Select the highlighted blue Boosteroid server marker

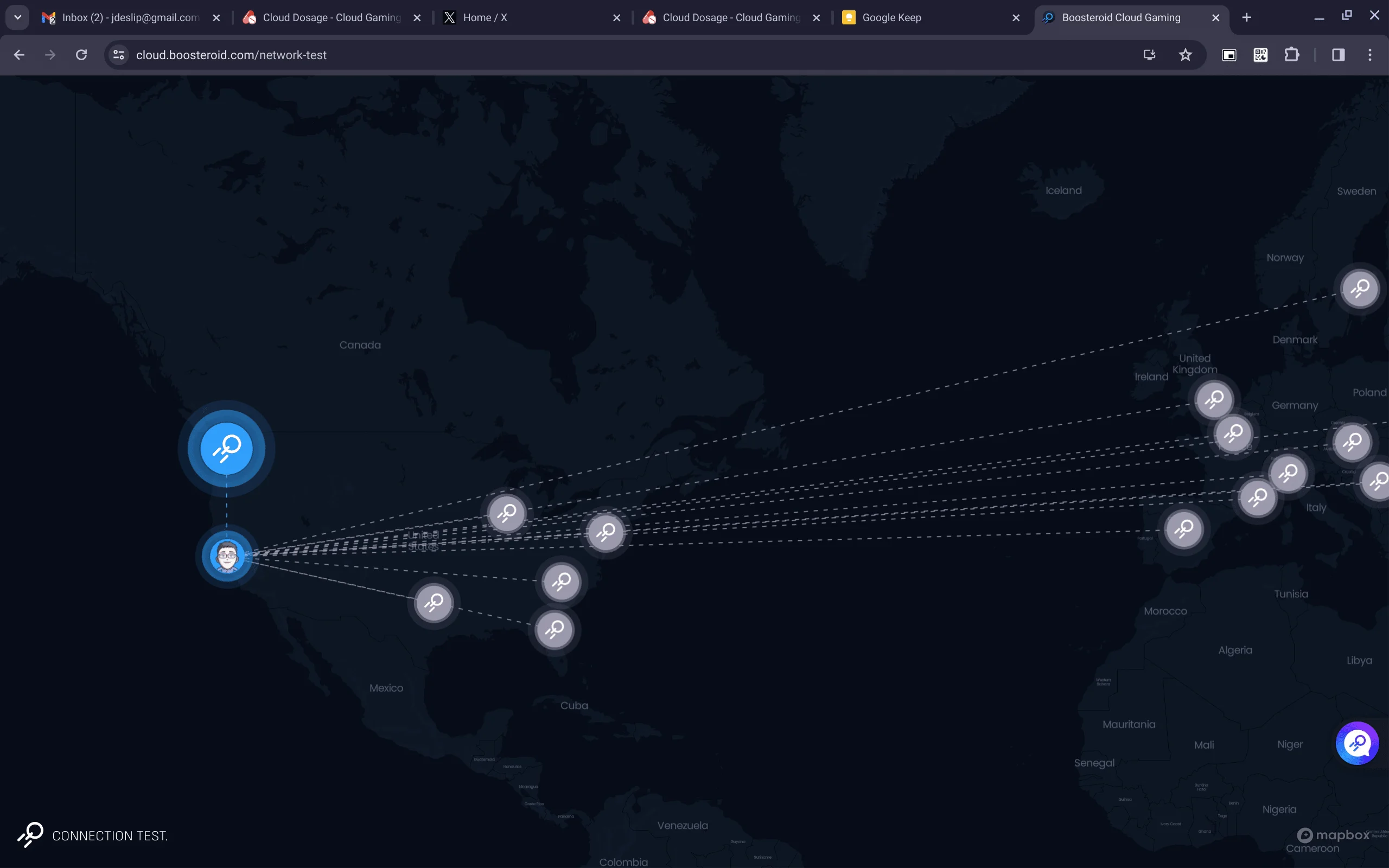[226, 448]
